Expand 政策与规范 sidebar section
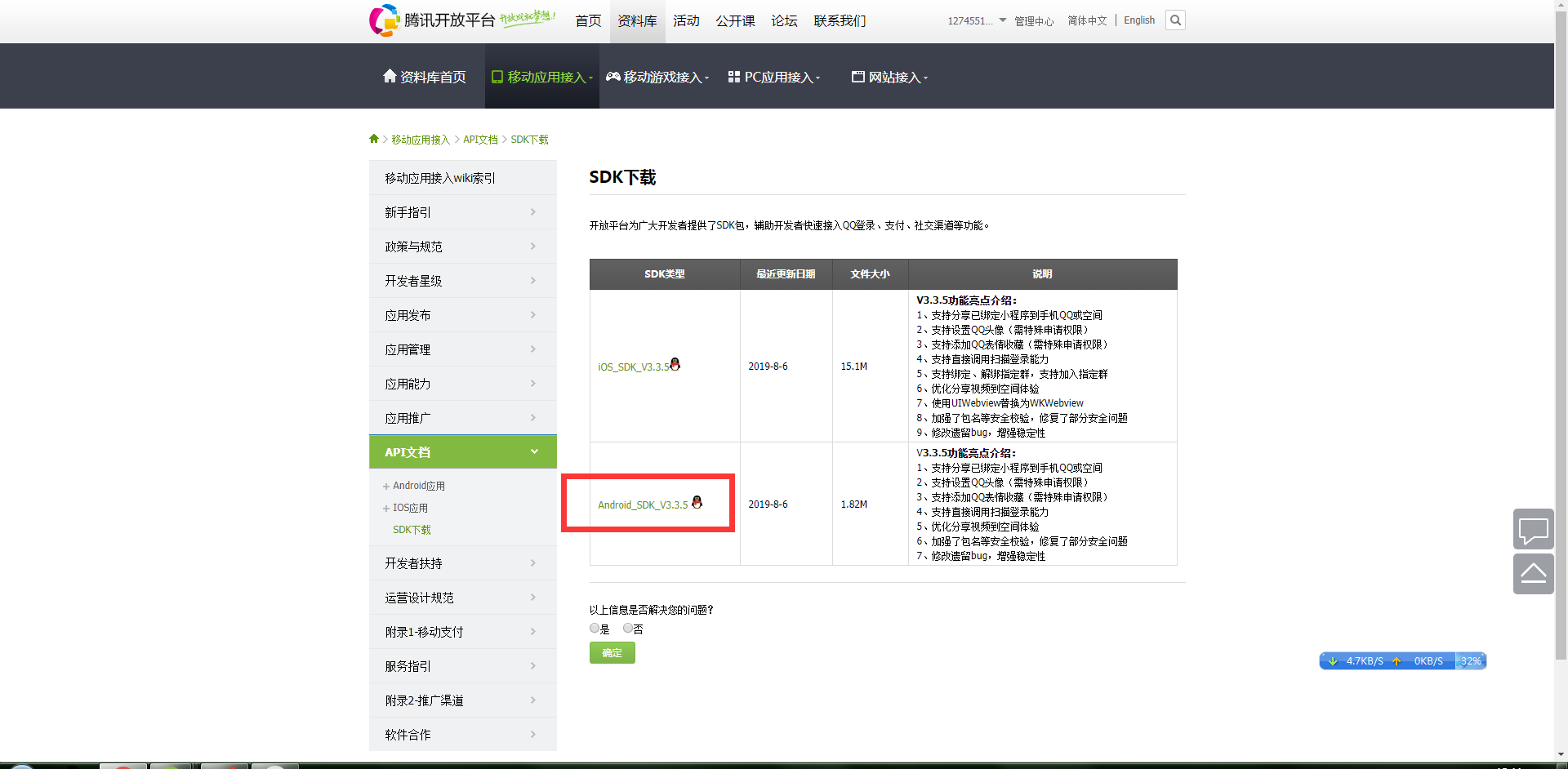 pos(462,247)
